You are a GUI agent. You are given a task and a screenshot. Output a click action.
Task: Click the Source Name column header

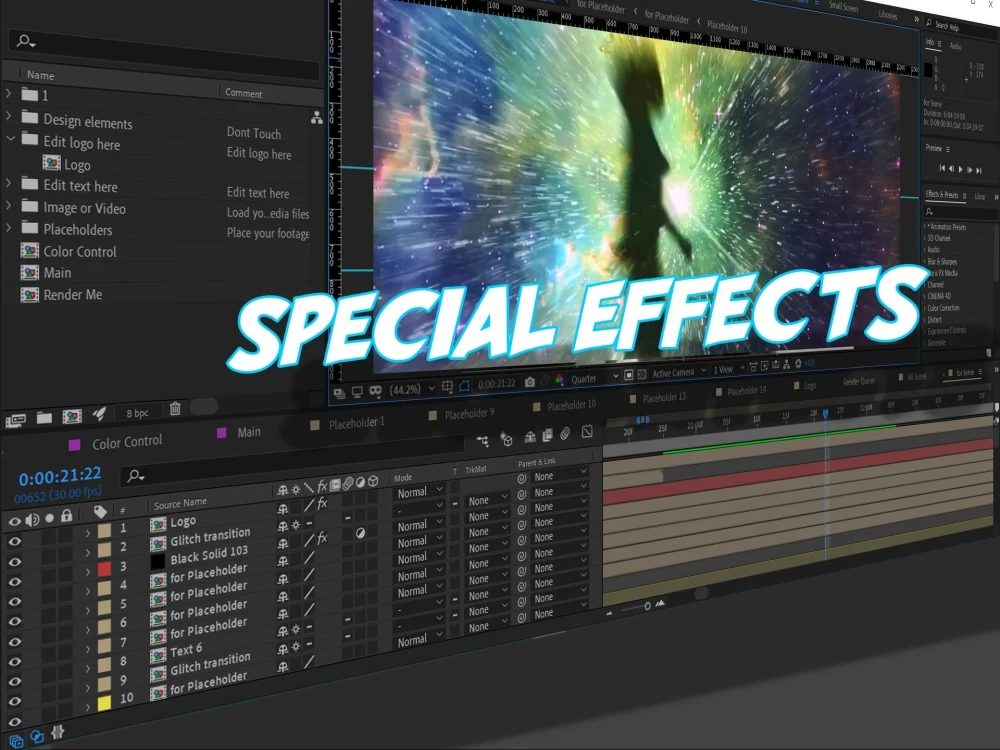point(180,504)
